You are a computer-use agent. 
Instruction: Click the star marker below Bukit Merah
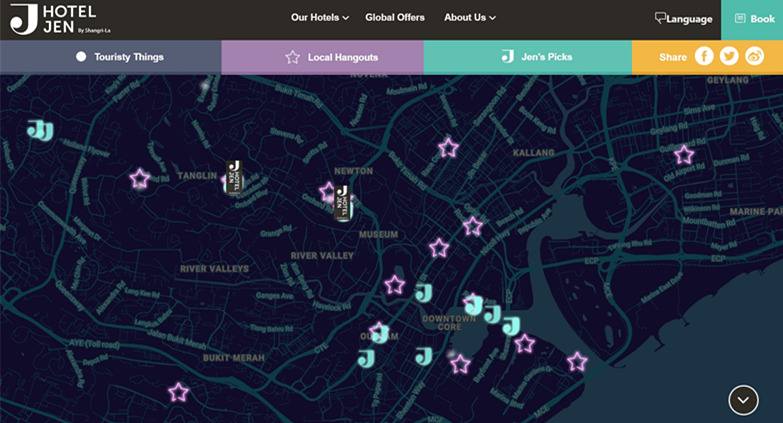[178, 393]
